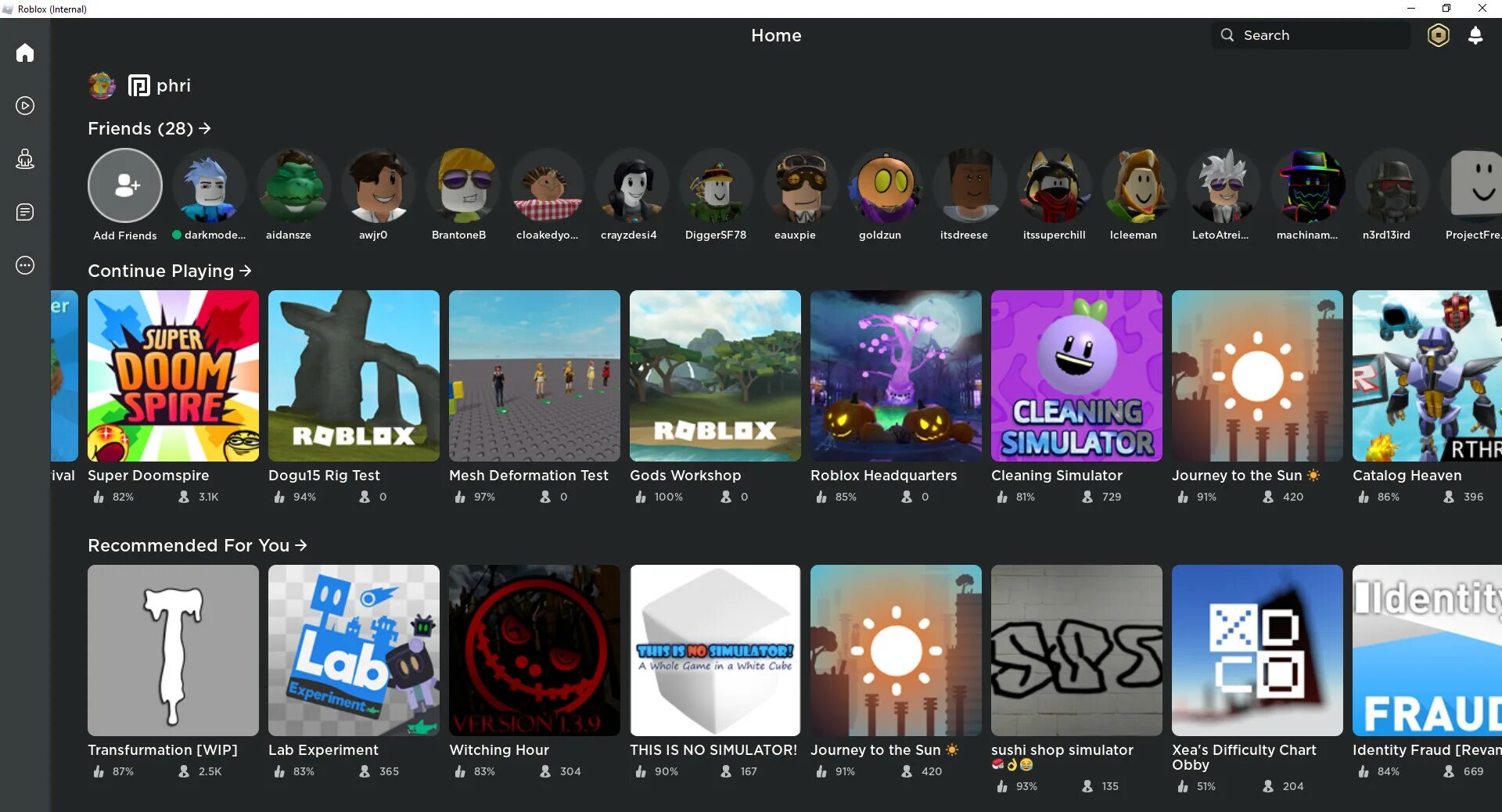1502x812 pixels.
Task: Open crayzdesi4 friend's avatar
Action: tap(632, 185)
